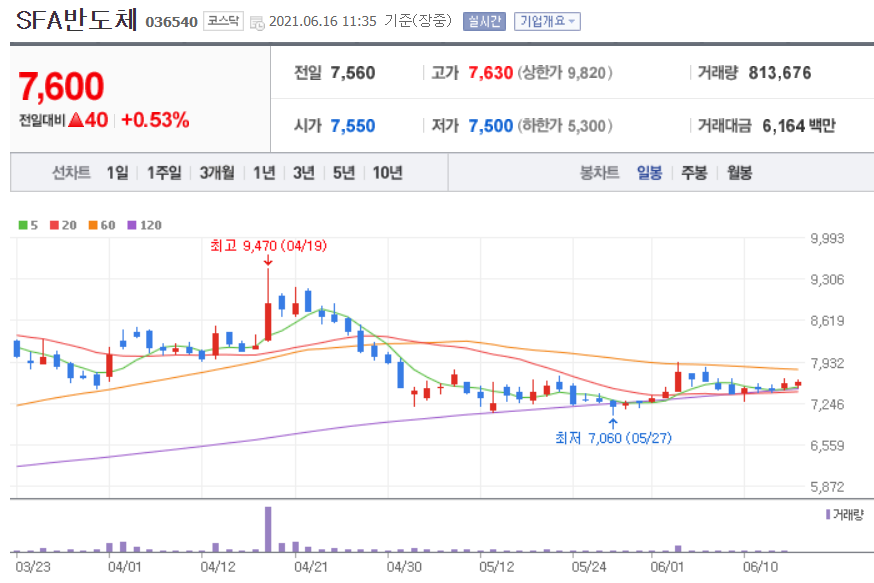874x583 pixels.
Task: Click the SFA반도체 stock name title
Action: point(76,20)
